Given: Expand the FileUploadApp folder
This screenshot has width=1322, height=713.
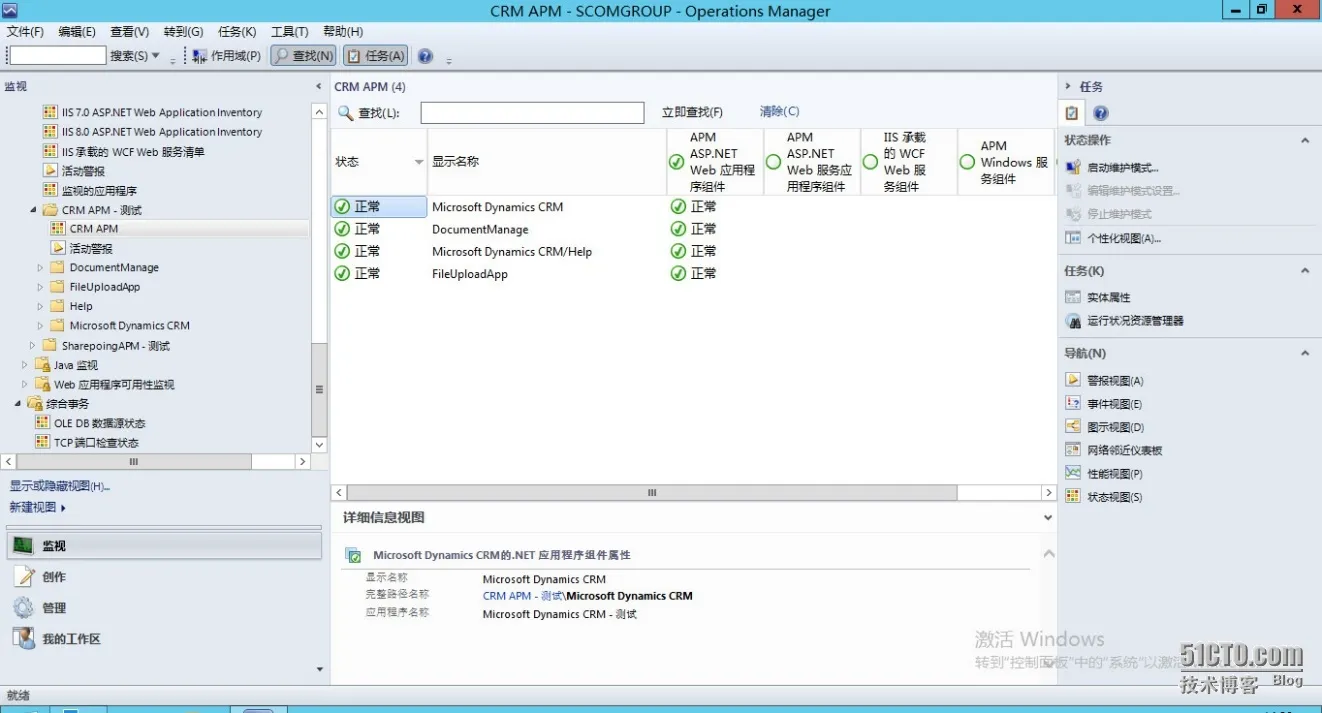Looking at the screenshot, I should pos(41,287).
